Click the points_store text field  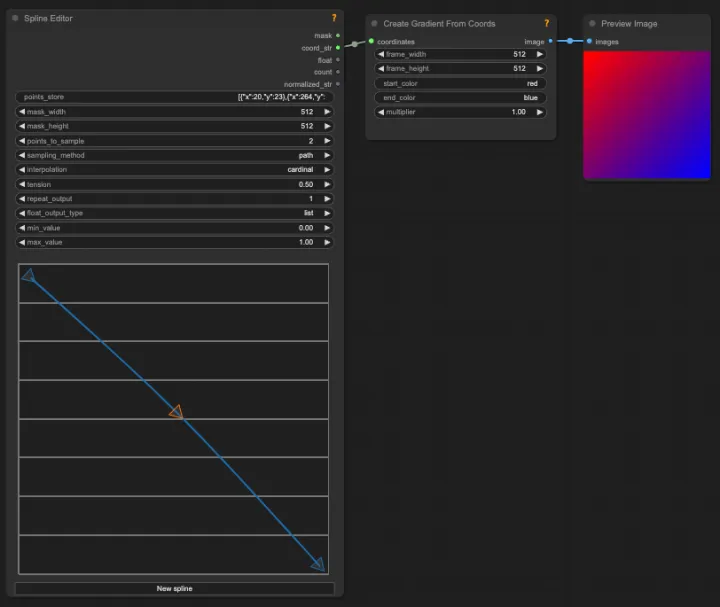click(x=175, y=97)
